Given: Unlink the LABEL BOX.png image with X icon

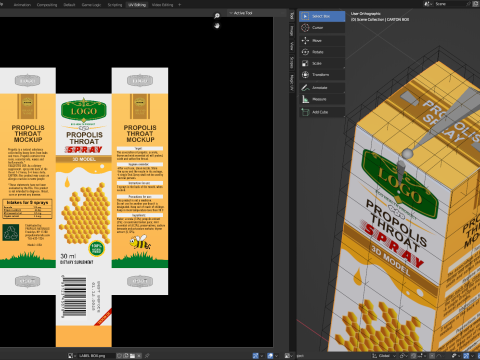Looking at the screenshot, I should [139, 356].
